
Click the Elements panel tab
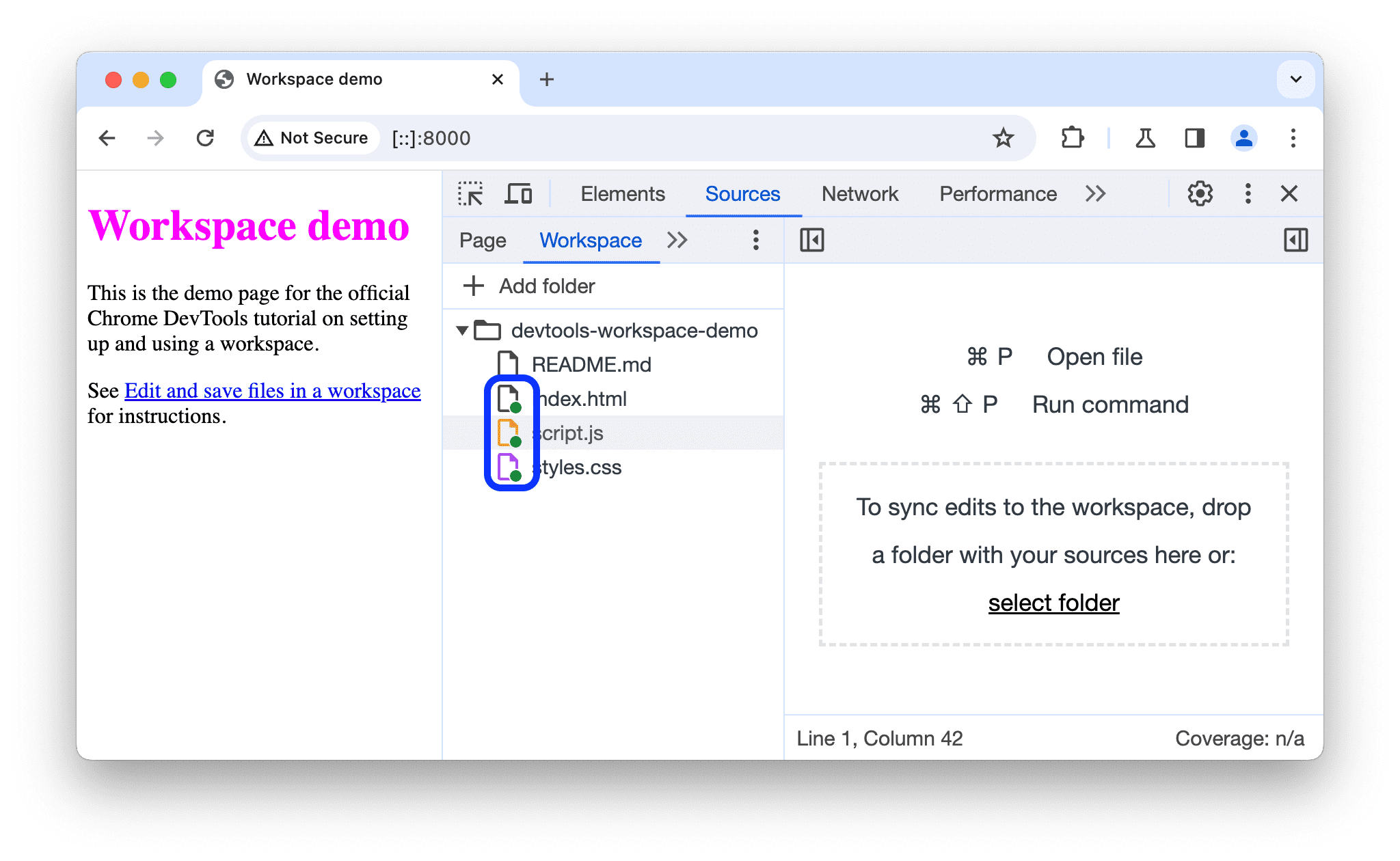(x=620, y=194)
